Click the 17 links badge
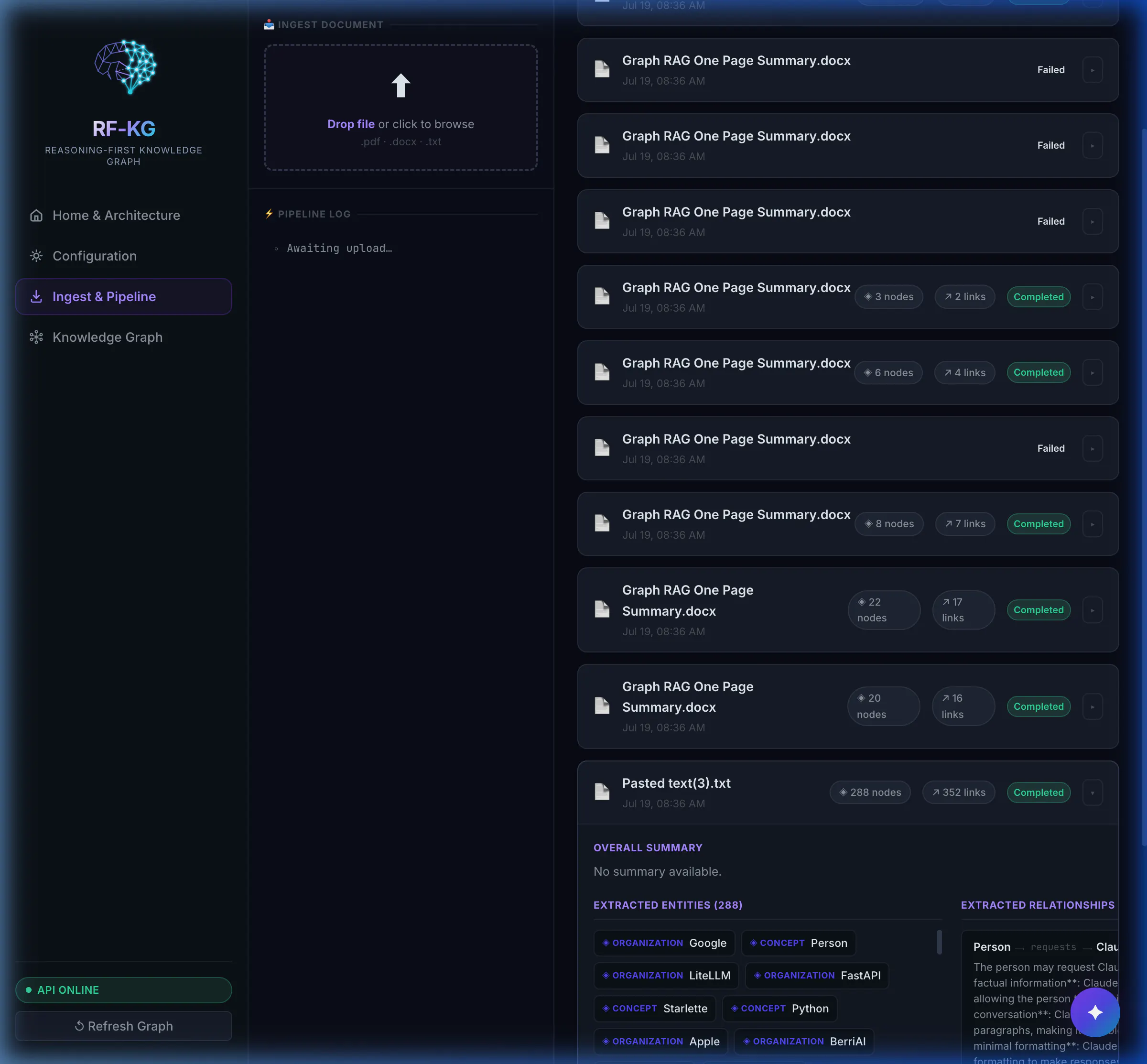Image resolution: width=1147 pixels, height=1064 pixels. coord(963,610)
